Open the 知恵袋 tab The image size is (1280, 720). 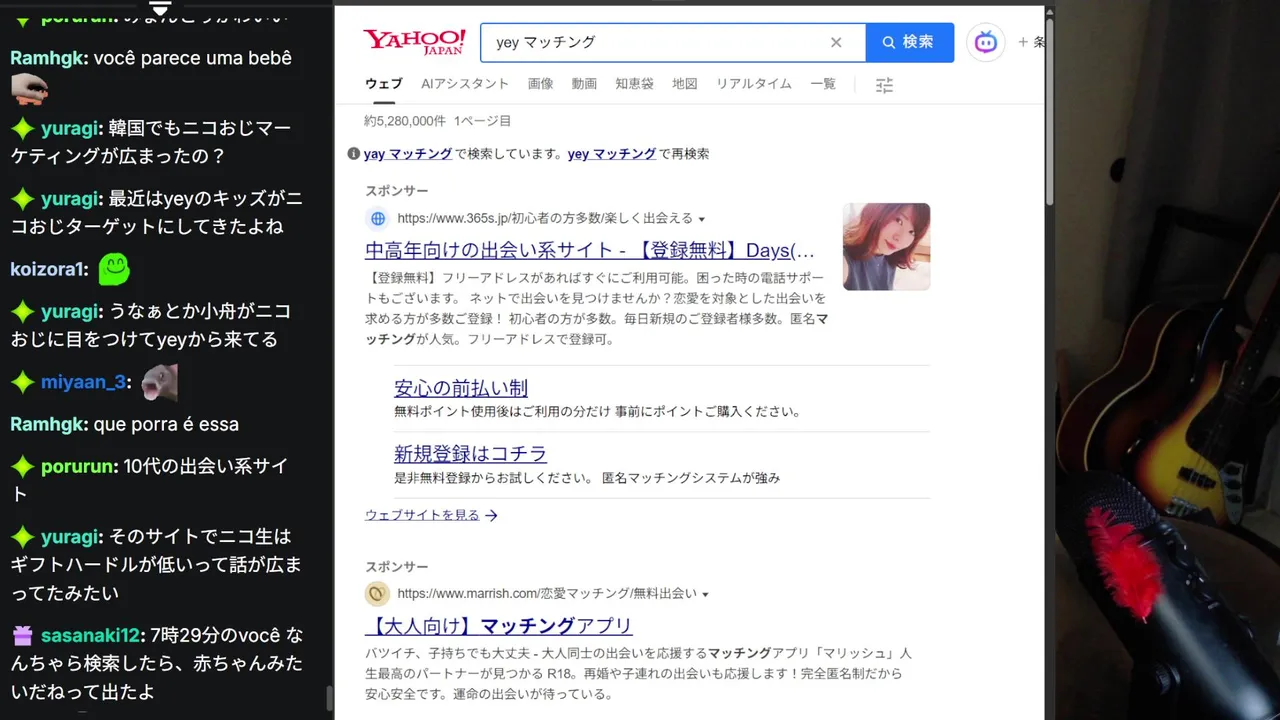click(x=634, y=84)
